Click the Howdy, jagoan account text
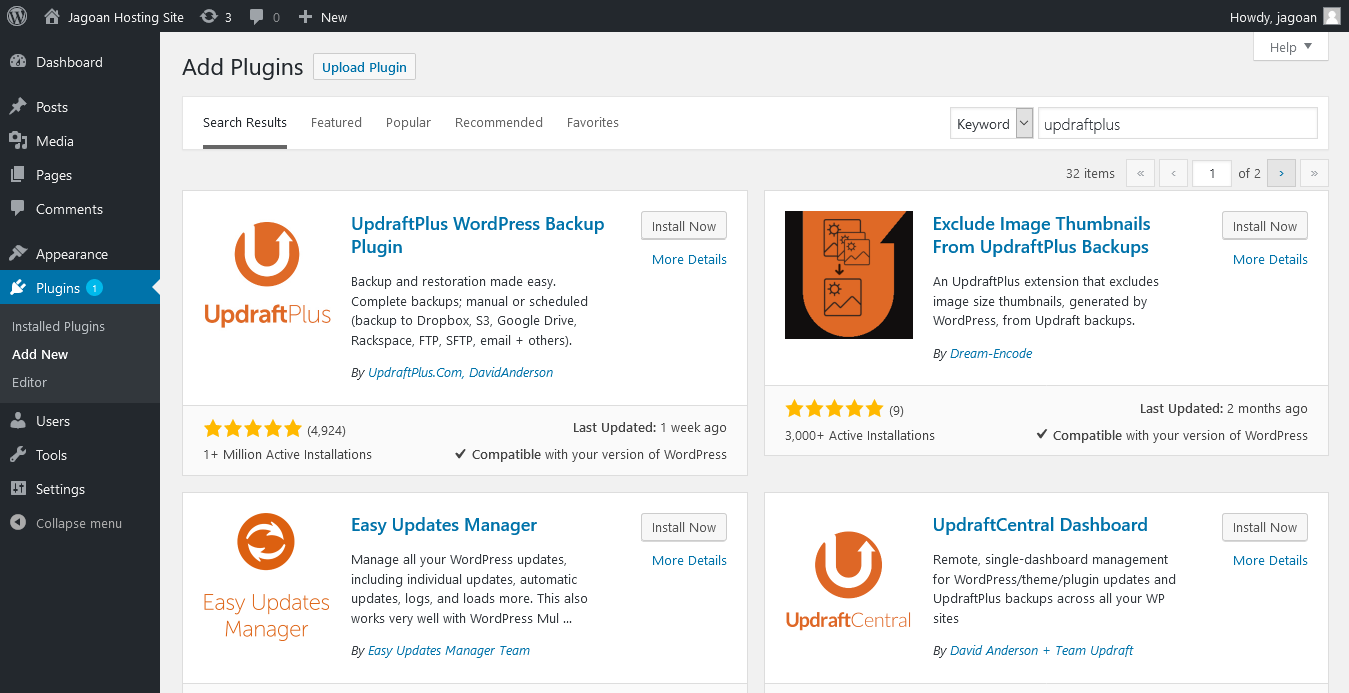This screenshot has width=1349, height=693. 1272,17
